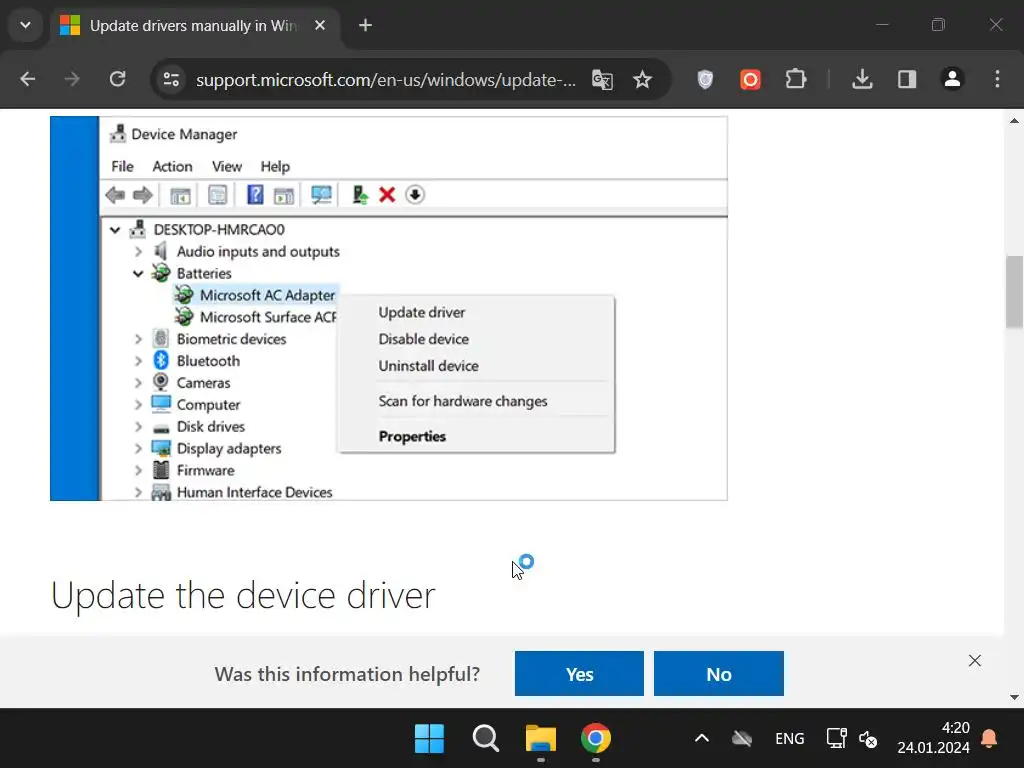The width and height of the screenshot is (1024, 768).
Task: Click the muted volume tray icon
Action: pyautogui.click(x=868, y=739)
